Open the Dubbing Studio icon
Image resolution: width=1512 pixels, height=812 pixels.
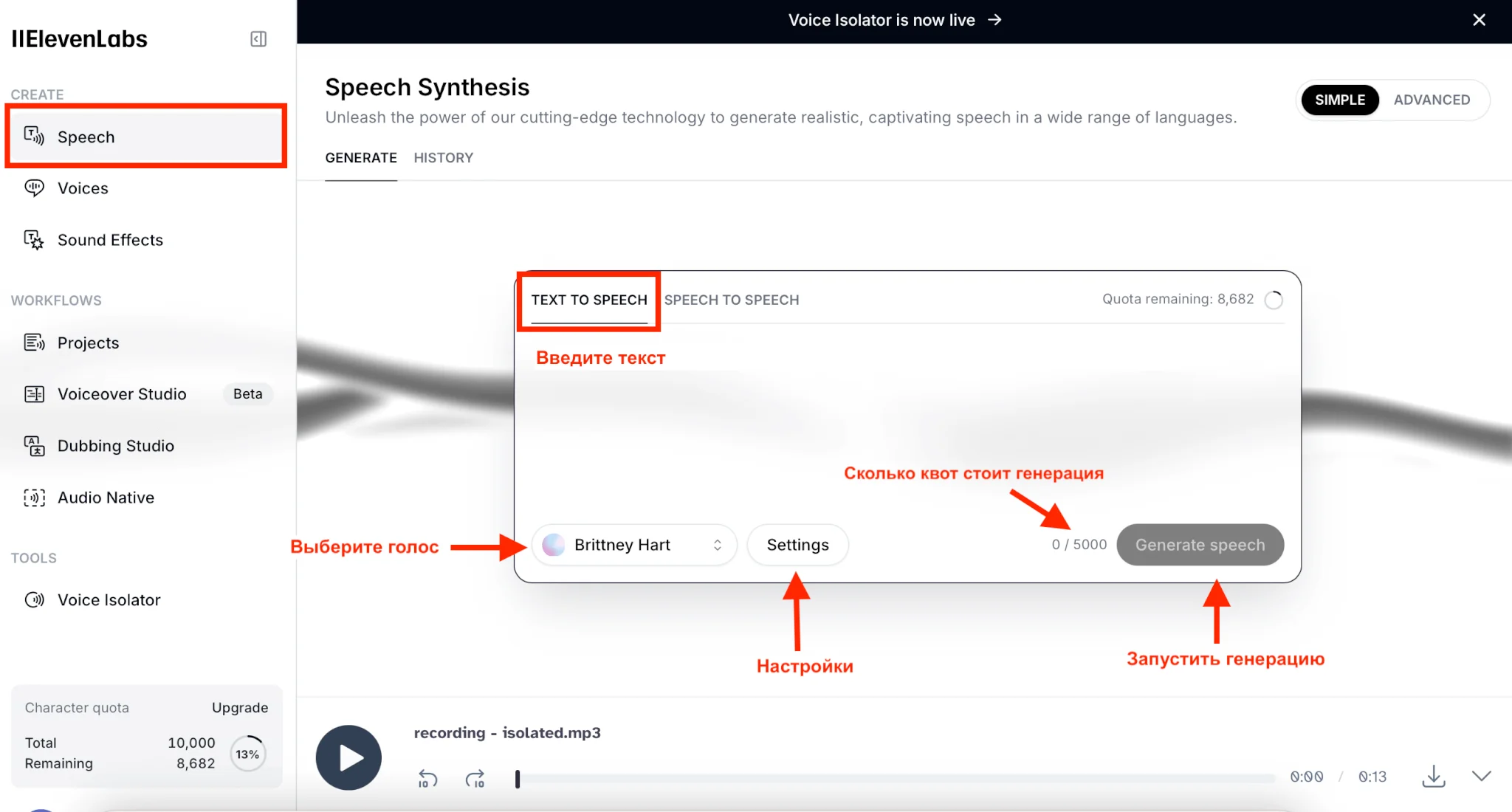pos(34,446)
